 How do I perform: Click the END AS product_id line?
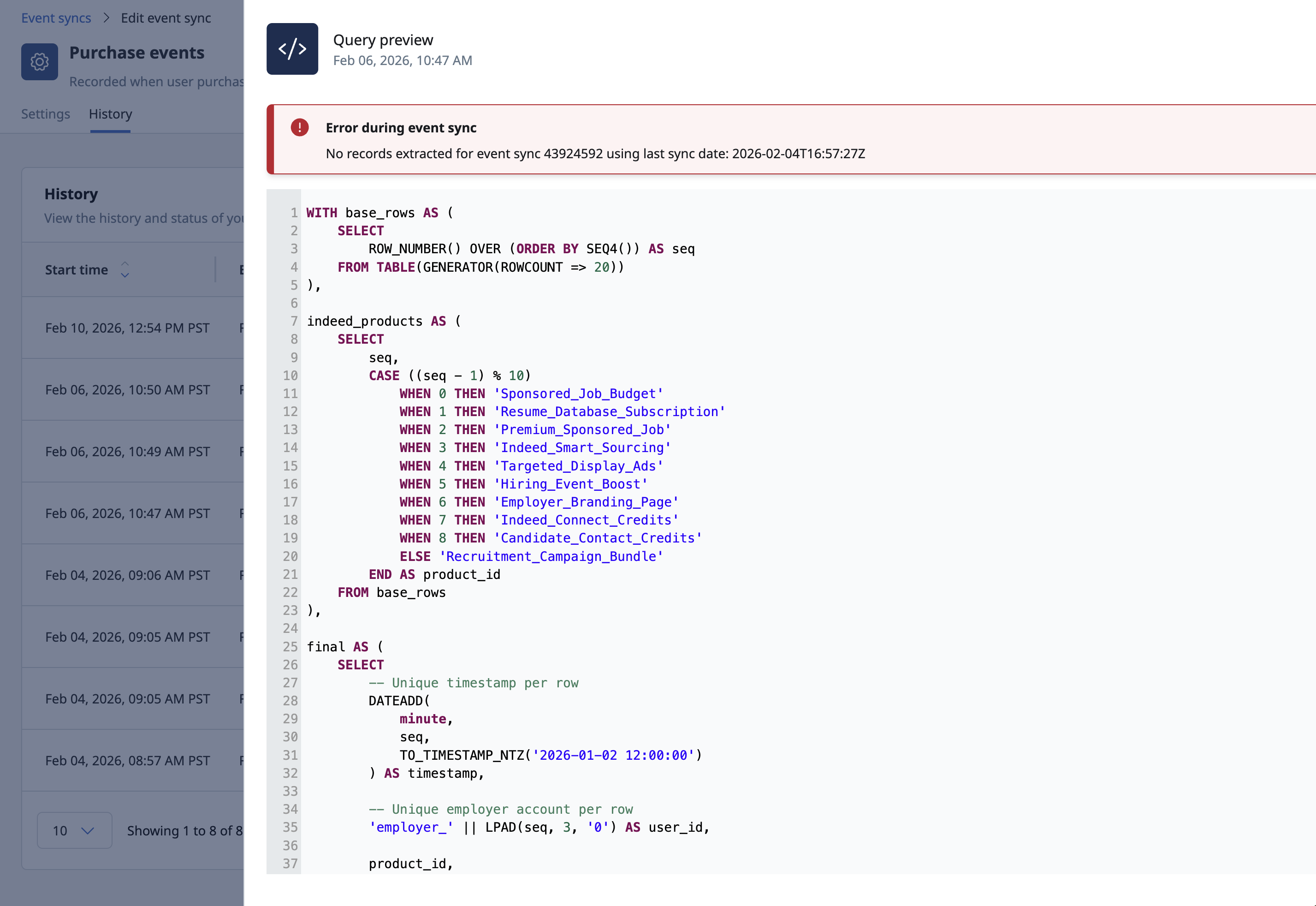click(x=435, y=574)
